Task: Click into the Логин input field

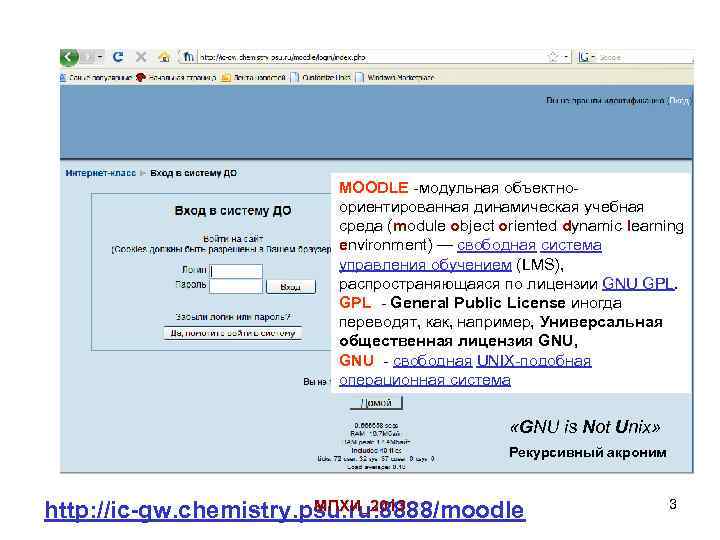Action: (236, 271)
